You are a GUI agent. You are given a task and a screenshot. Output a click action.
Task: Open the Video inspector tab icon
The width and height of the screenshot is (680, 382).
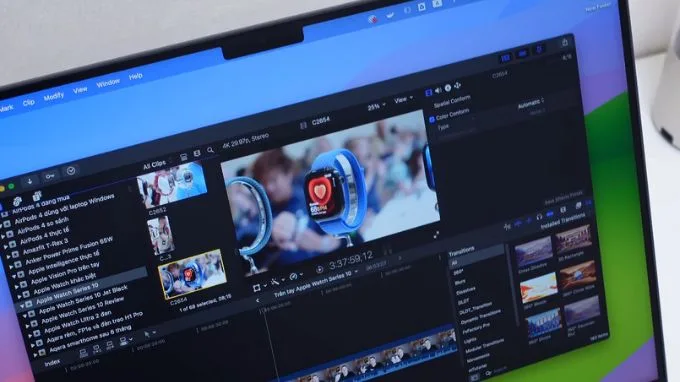(428, 92)
